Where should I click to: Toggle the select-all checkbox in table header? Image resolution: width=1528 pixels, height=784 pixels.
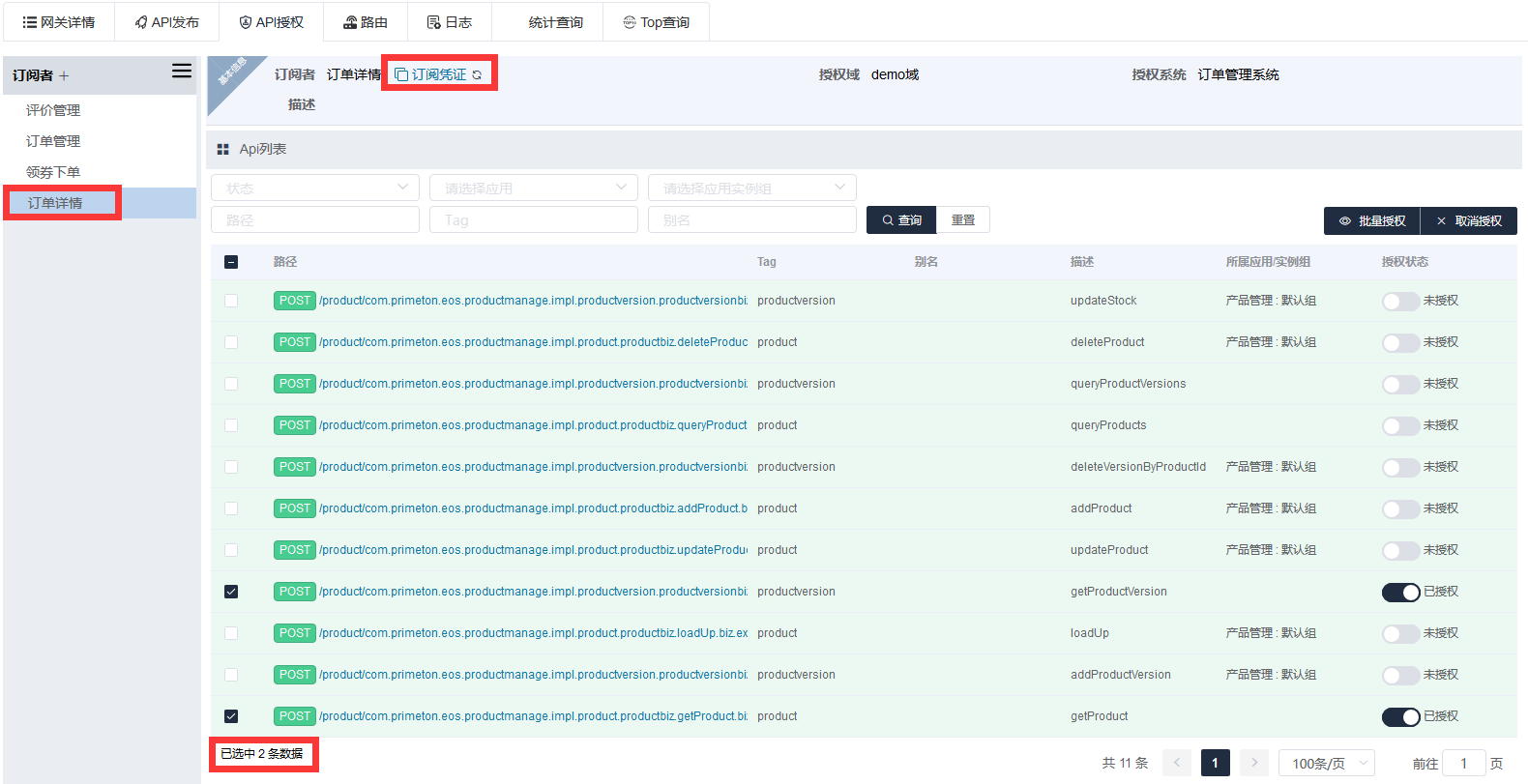(x=231, y=262)
